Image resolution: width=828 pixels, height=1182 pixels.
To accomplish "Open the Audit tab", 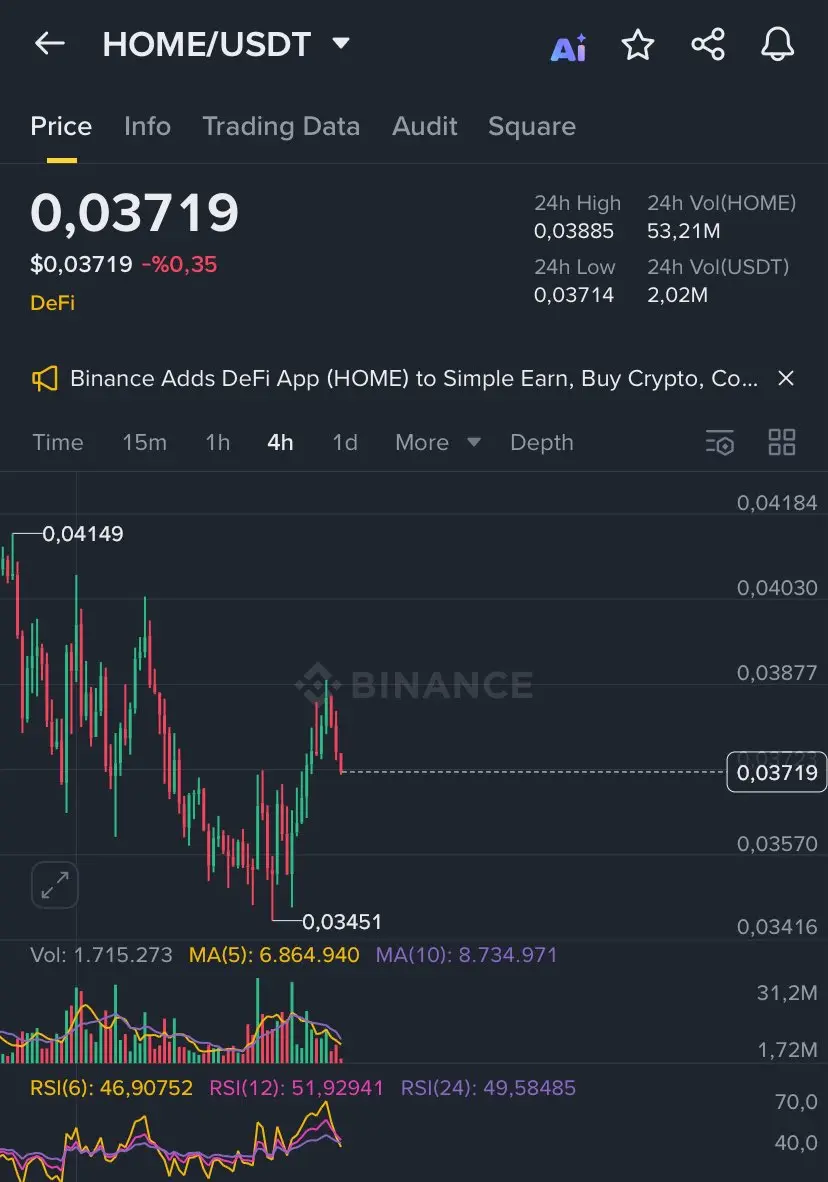I will coord(425,126).
